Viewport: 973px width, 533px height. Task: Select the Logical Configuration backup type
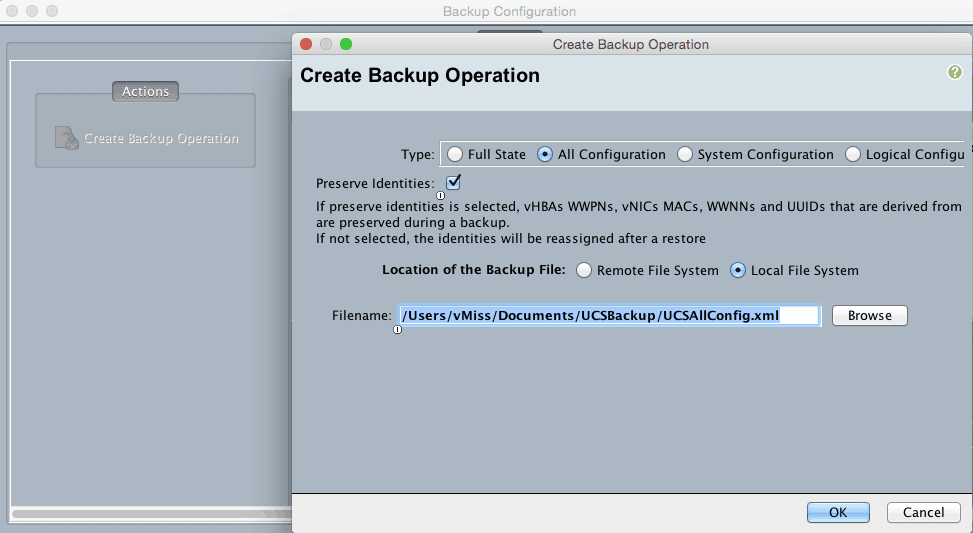(853, 155)
